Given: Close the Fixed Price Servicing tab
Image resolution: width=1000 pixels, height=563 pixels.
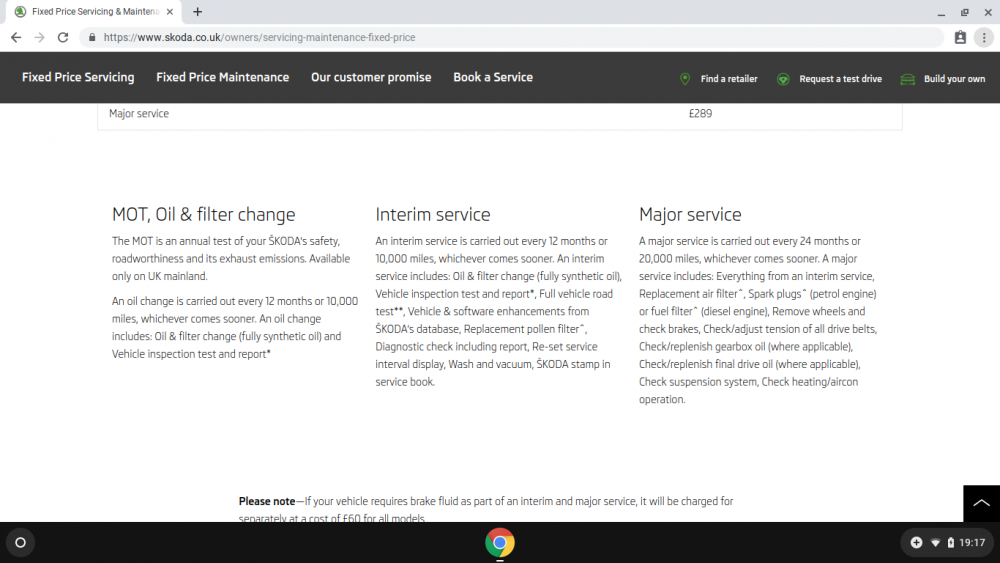Looking at the screenshot, I should pos(170,11).
